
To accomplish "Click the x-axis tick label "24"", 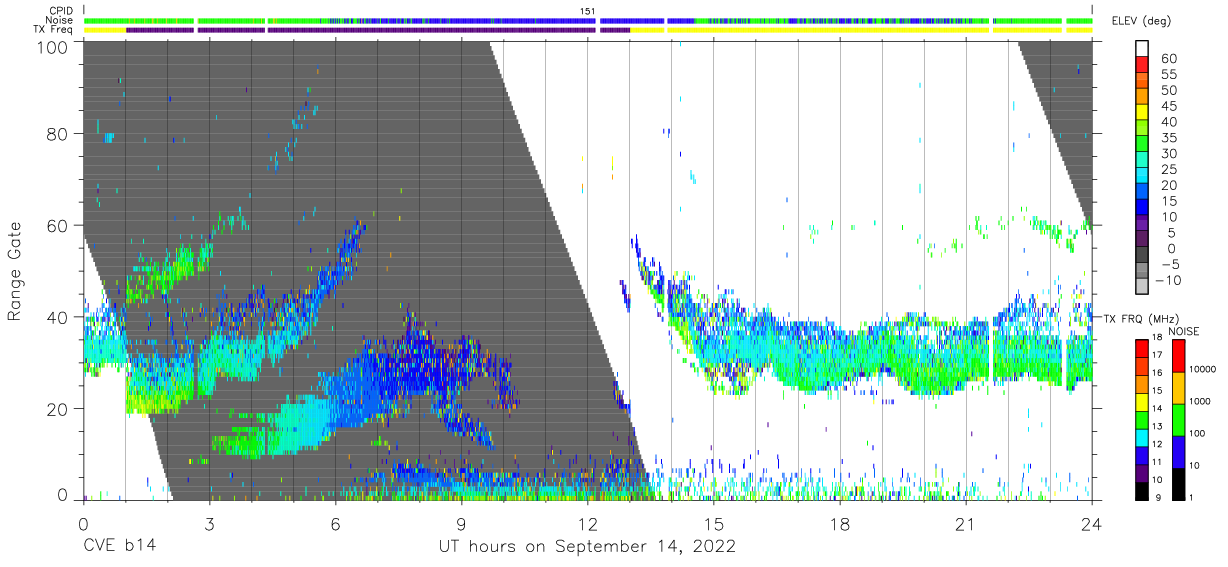I will (x=1092, y=523).
